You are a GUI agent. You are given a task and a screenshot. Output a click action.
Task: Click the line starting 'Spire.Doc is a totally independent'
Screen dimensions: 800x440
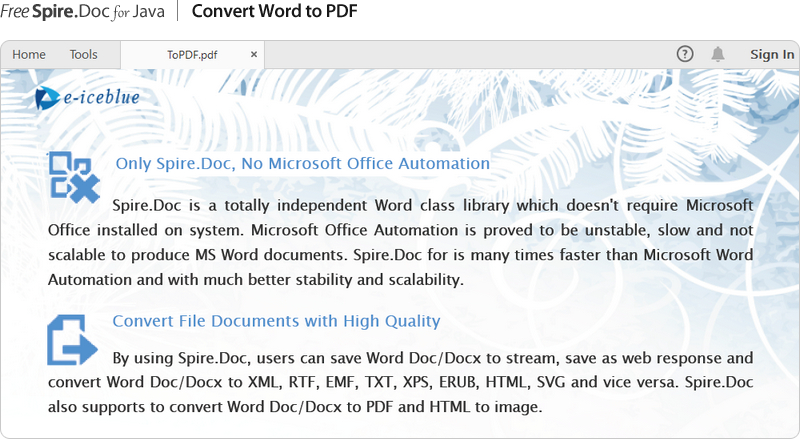click(x=433, y=206)
